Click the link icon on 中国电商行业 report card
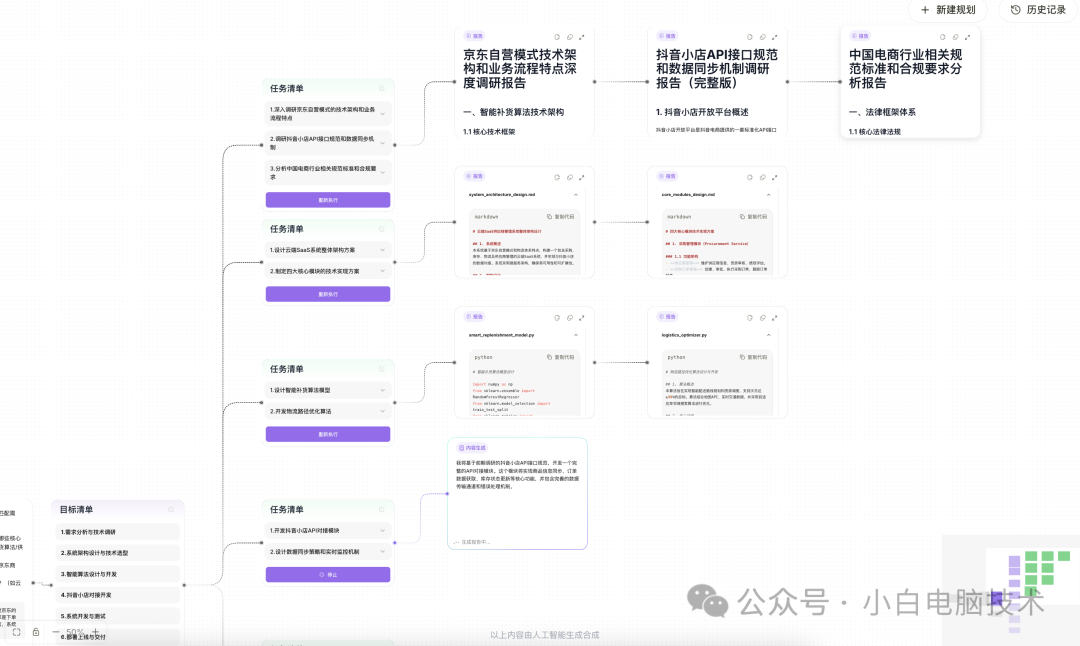The width and height of the screenshot is (1080, 646). 955,37
